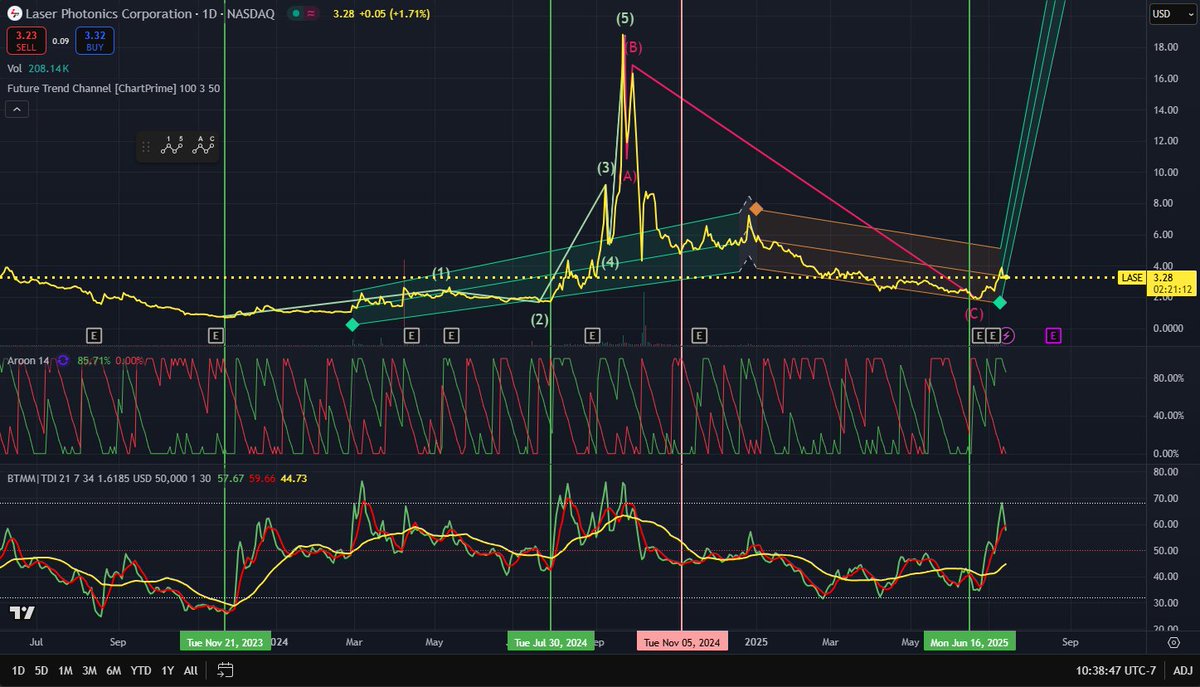
Task: Click the leftmost earnings E marker near Sep 2023
Action: pyautogui.click(x=95, y=335)
